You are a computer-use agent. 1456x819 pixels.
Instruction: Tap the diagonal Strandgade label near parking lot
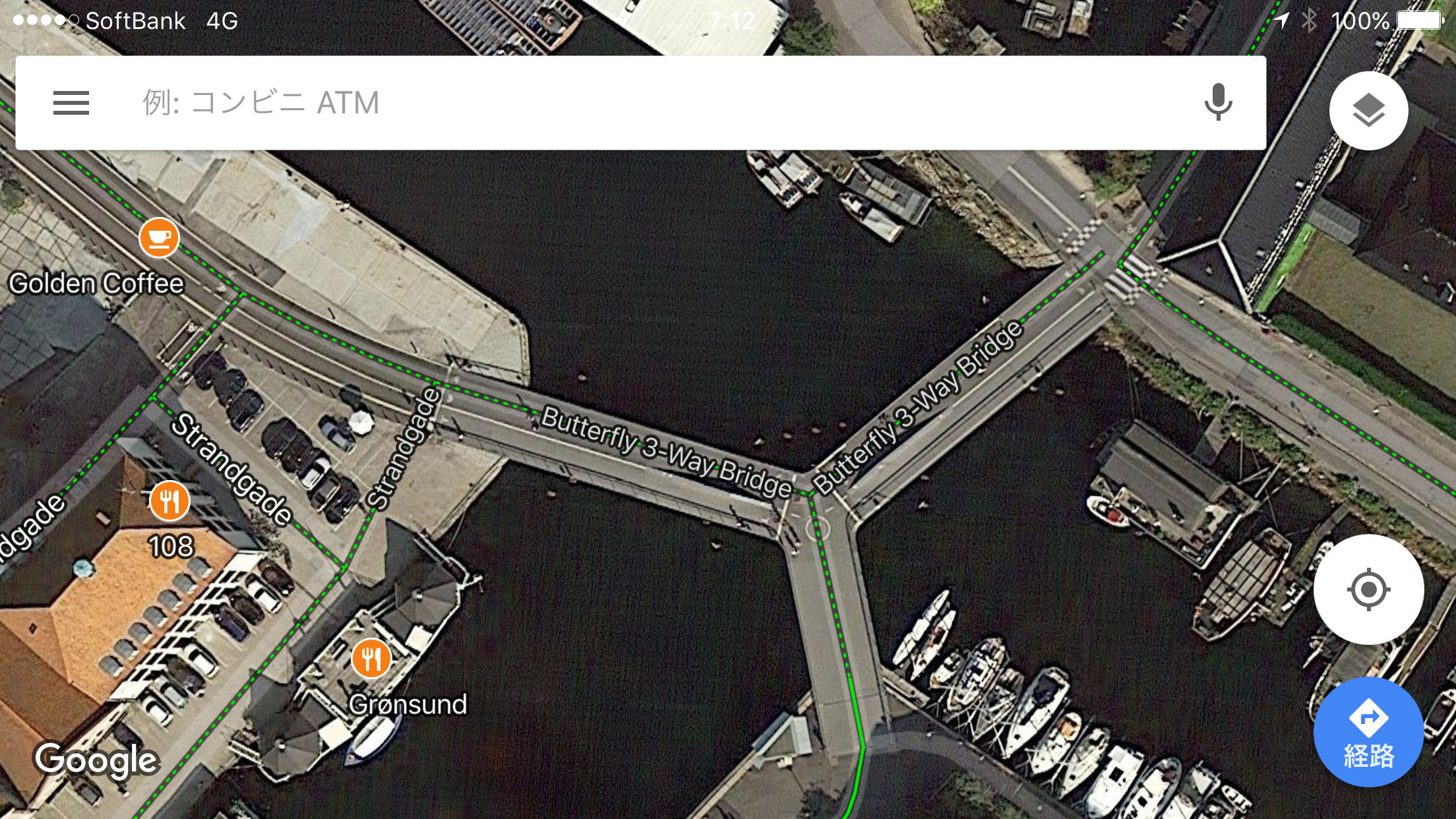231,470
